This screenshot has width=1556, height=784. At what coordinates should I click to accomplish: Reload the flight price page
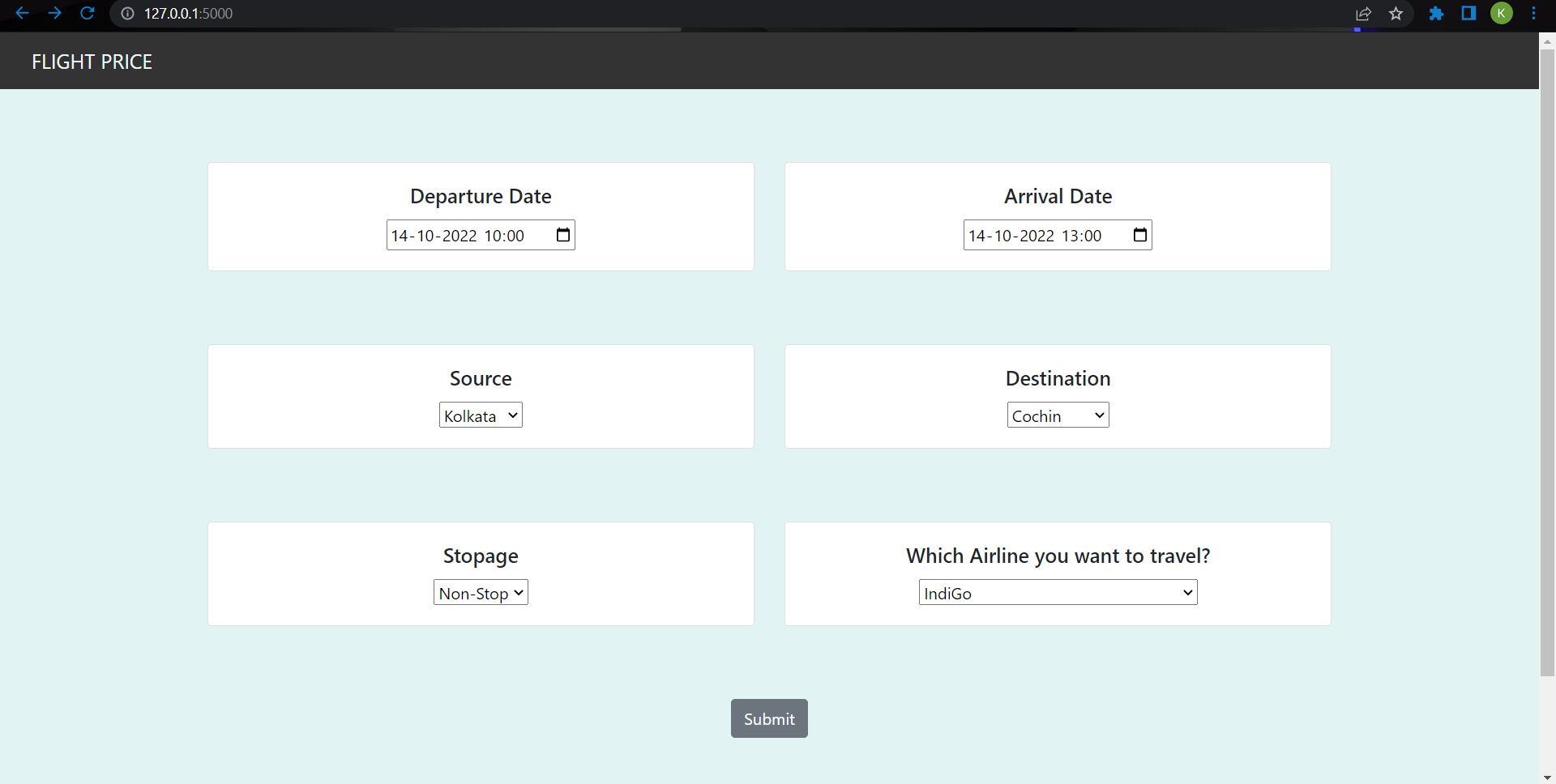coord(88,13)
